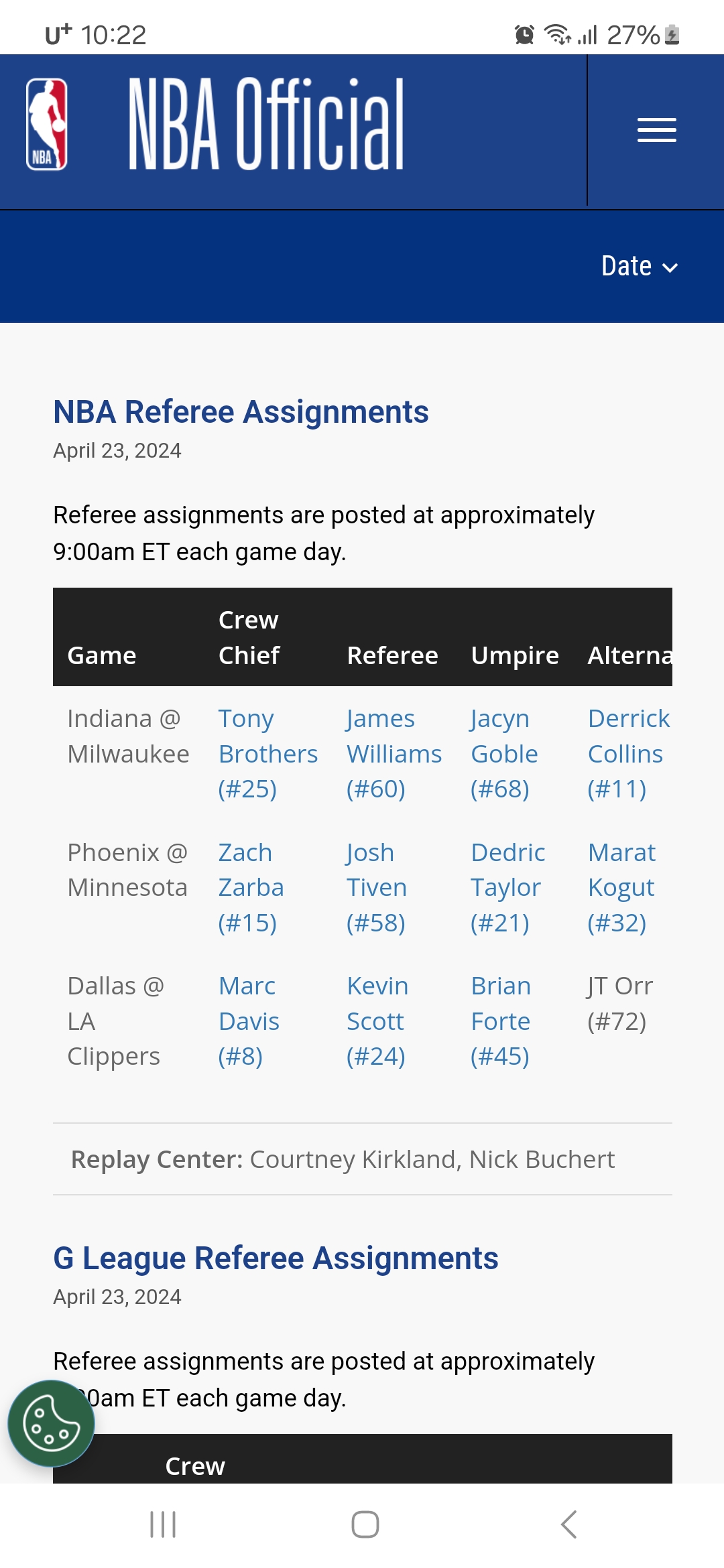Screen dimensions: 724x1568
Task: Tap the Android home button
Action: [365, 1524]
